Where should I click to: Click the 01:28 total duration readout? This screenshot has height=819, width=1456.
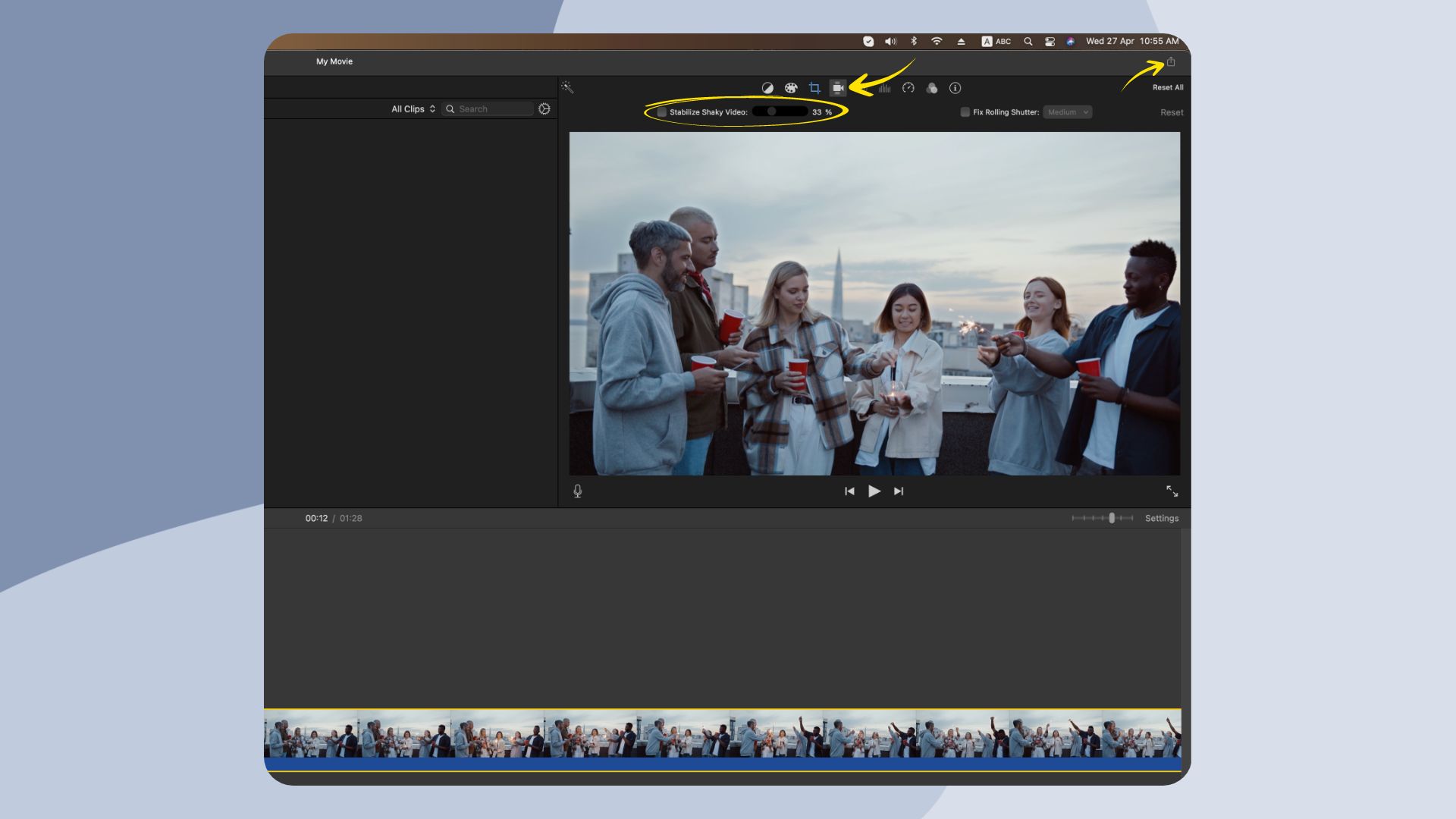click(x=351, y=519)
